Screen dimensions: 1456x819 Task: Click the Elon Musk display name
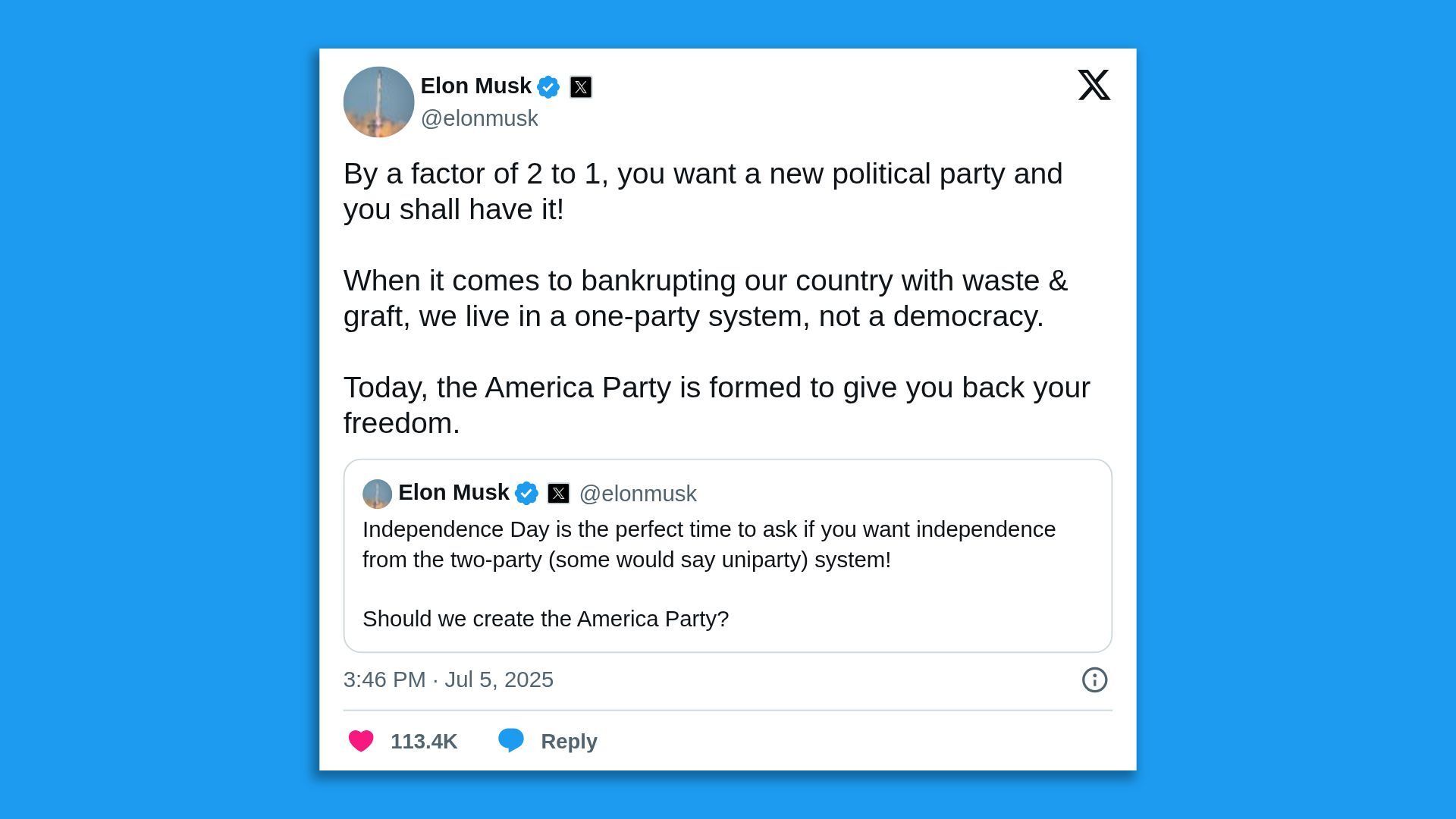click(475, 86)
